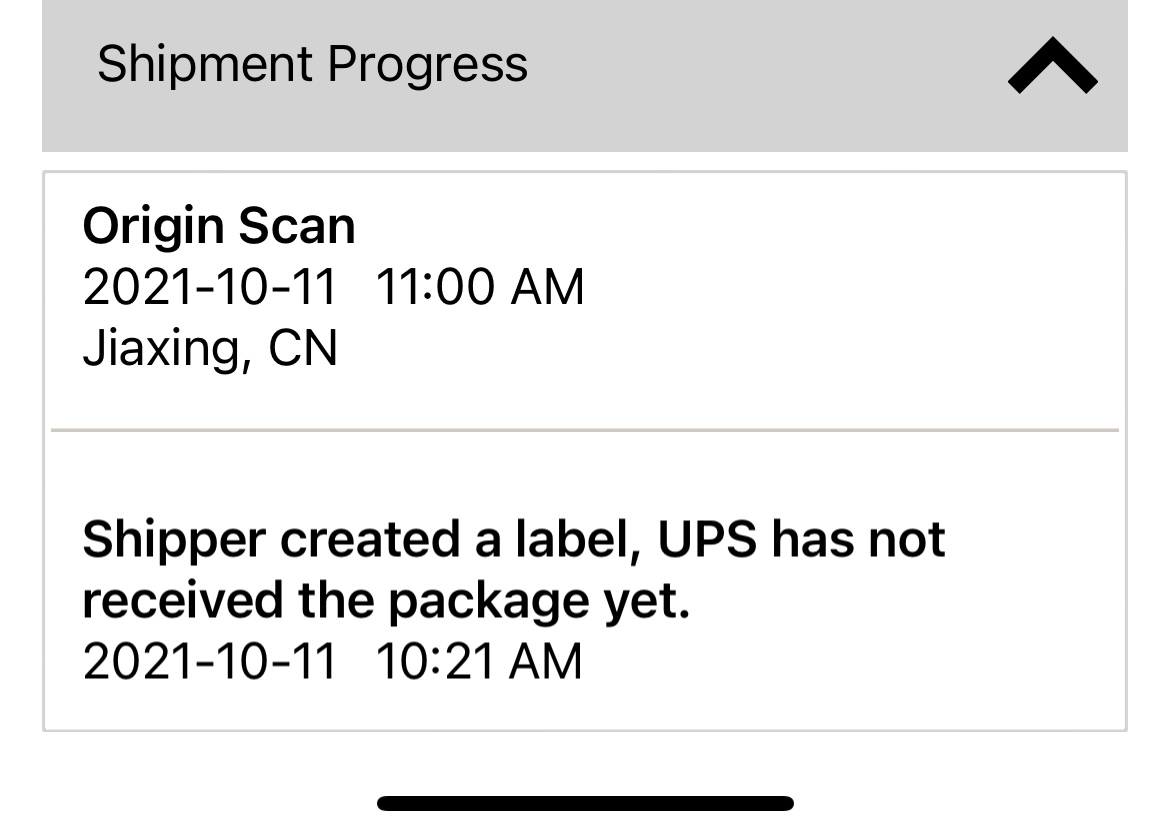Tap the Shipment Progress header title
1170x833 pixels.
tap(312, 66)
